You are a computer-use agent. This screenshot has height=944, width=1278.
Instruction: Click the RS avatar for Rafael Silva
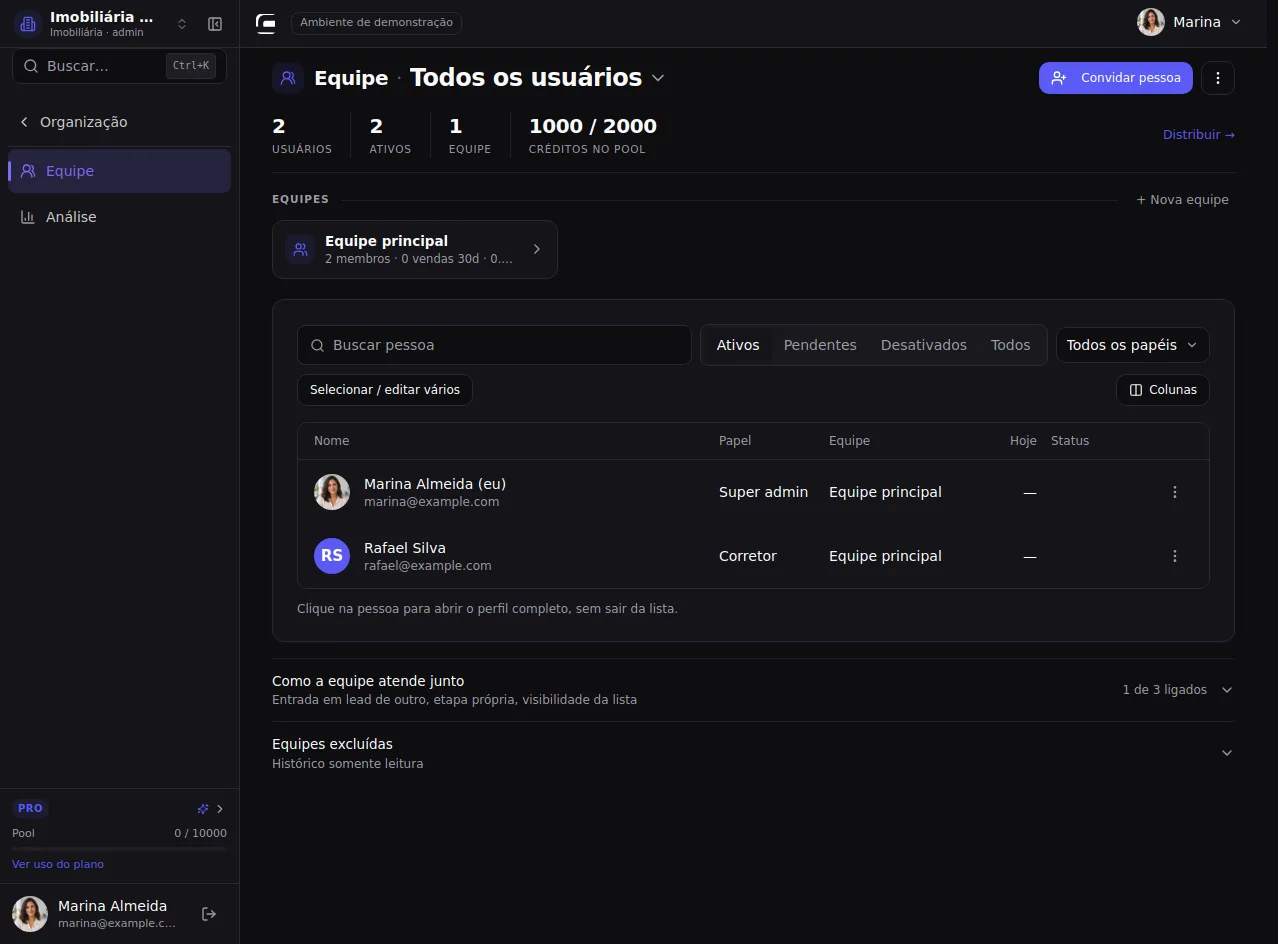332,556
